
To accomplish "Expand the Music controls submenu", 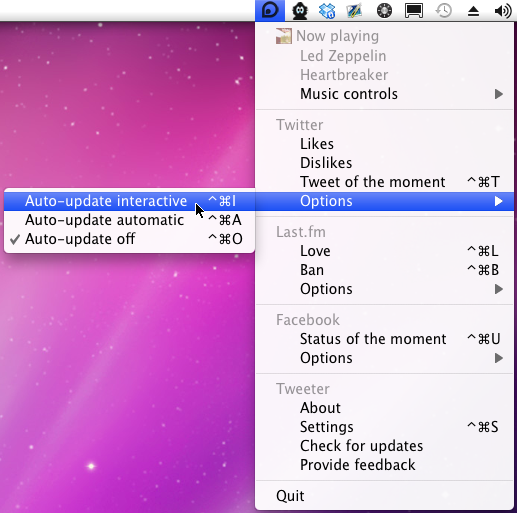I will point(384,94).
